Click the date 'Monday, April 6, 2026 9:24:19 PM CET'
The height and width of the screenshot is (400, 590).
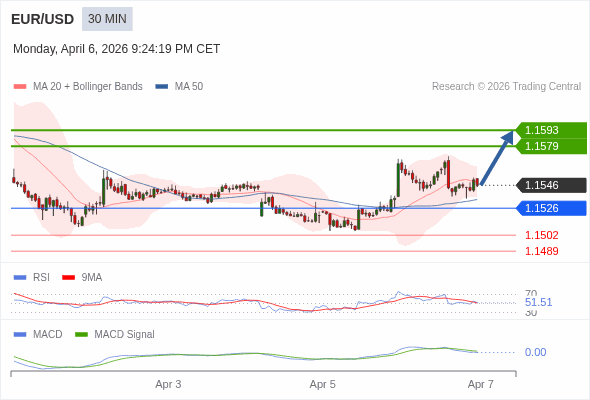(116, 49)
